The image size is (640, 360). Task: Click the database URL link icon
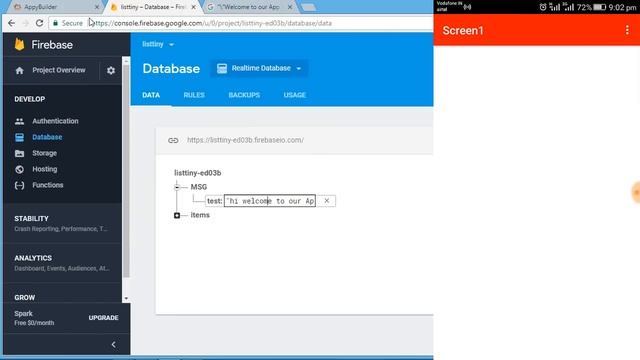pos(173,140)
